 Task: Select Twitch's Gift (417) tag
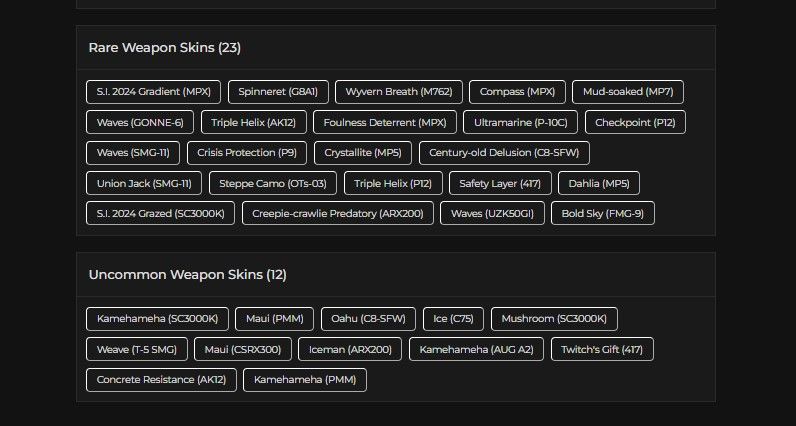(602, 350)
